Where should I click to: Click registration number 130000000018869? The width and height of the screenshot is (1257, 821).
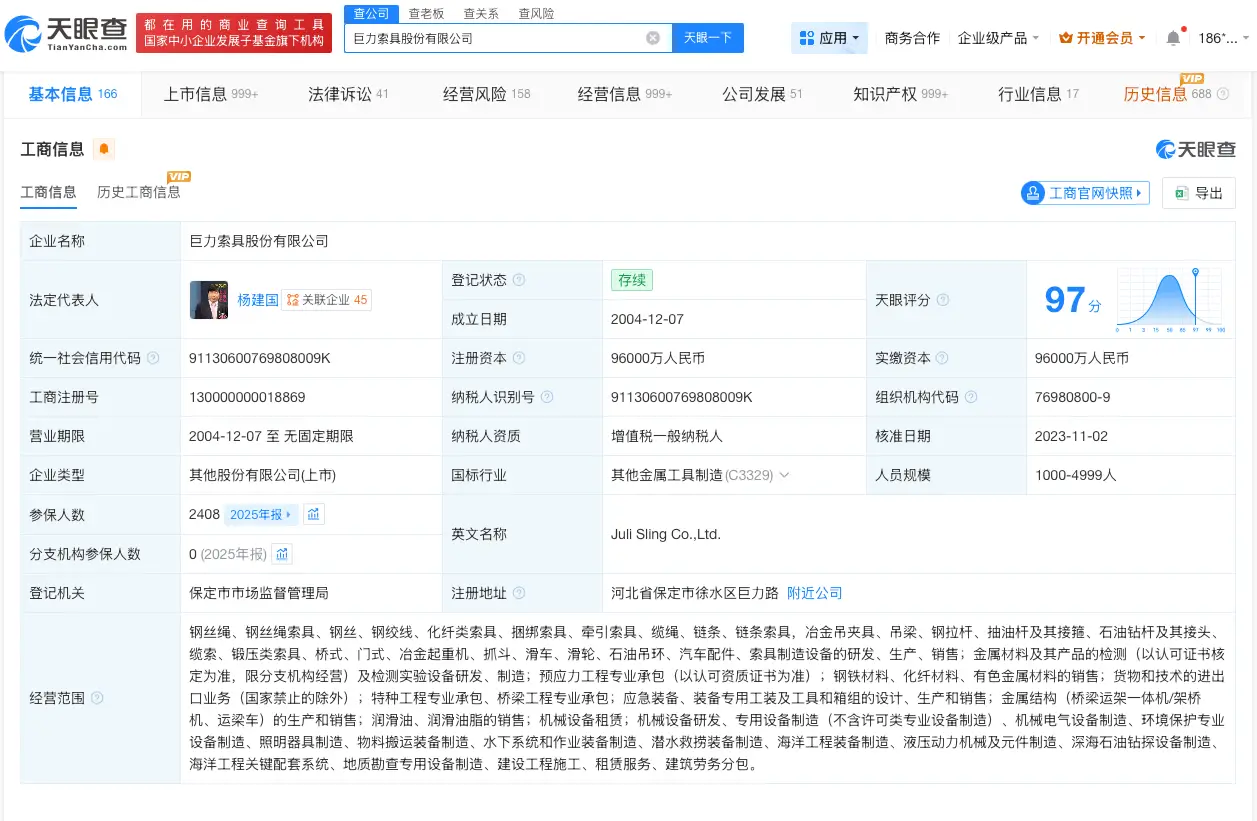coord(247,397)
